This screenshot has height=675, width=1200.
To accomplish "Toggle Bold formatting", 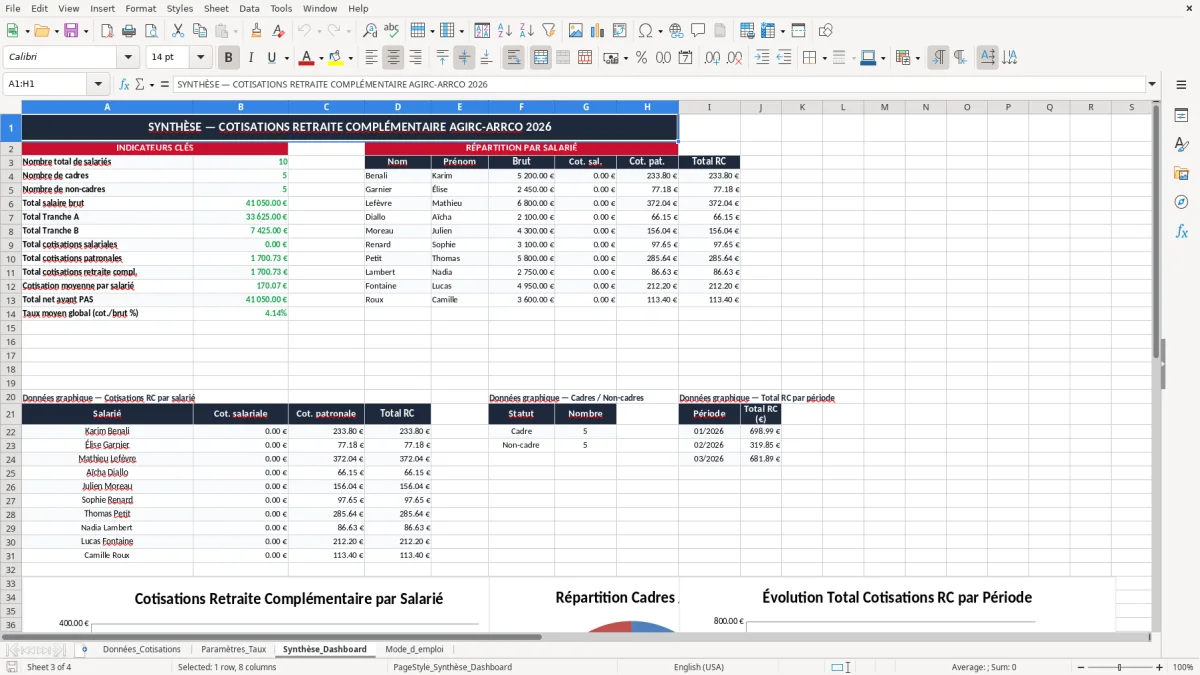I will pos(228,58).
